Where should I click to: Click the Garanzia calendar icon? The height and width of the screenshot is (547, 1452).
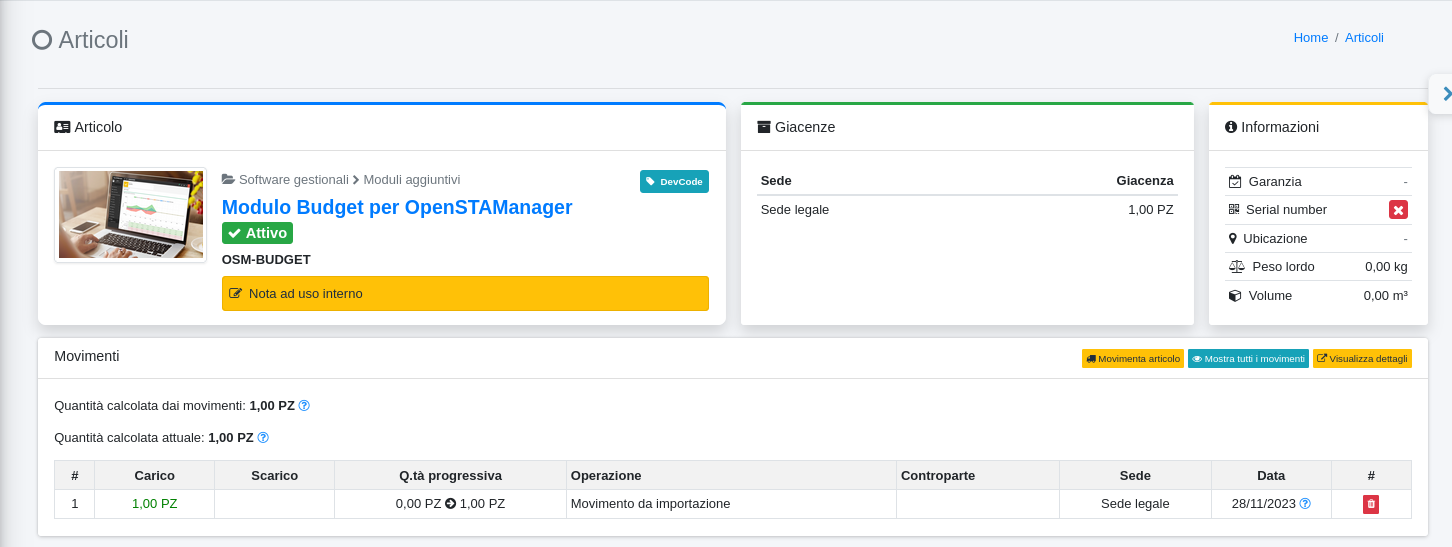1235,182
